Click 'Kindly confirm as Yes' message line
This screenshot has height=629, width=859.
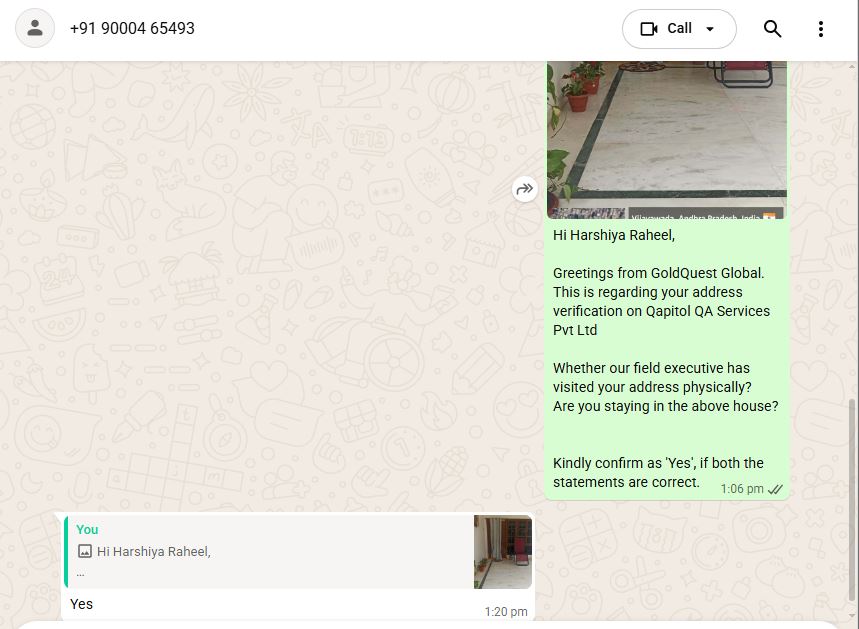(x=657, y=463)
